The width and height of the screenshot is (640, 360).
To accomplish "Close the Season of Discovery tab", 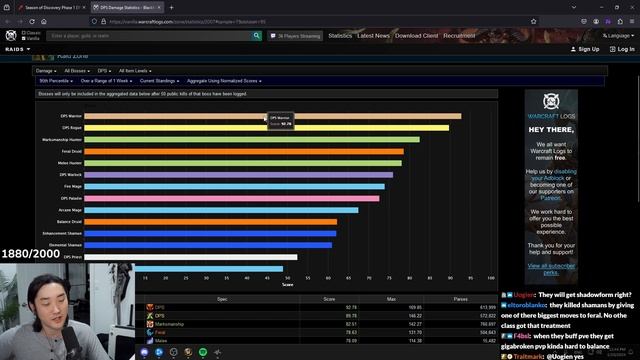I will coord(84,7).
